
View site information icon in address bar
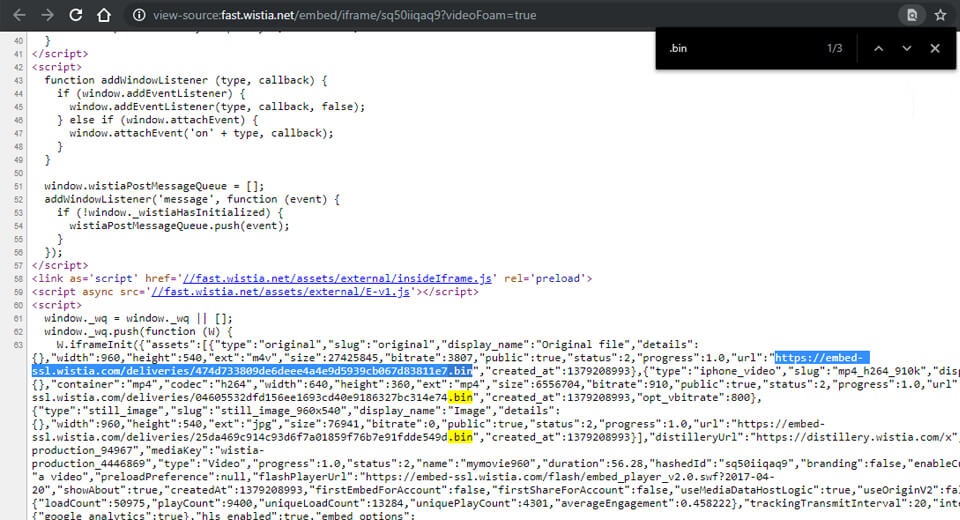coord(139,16)
